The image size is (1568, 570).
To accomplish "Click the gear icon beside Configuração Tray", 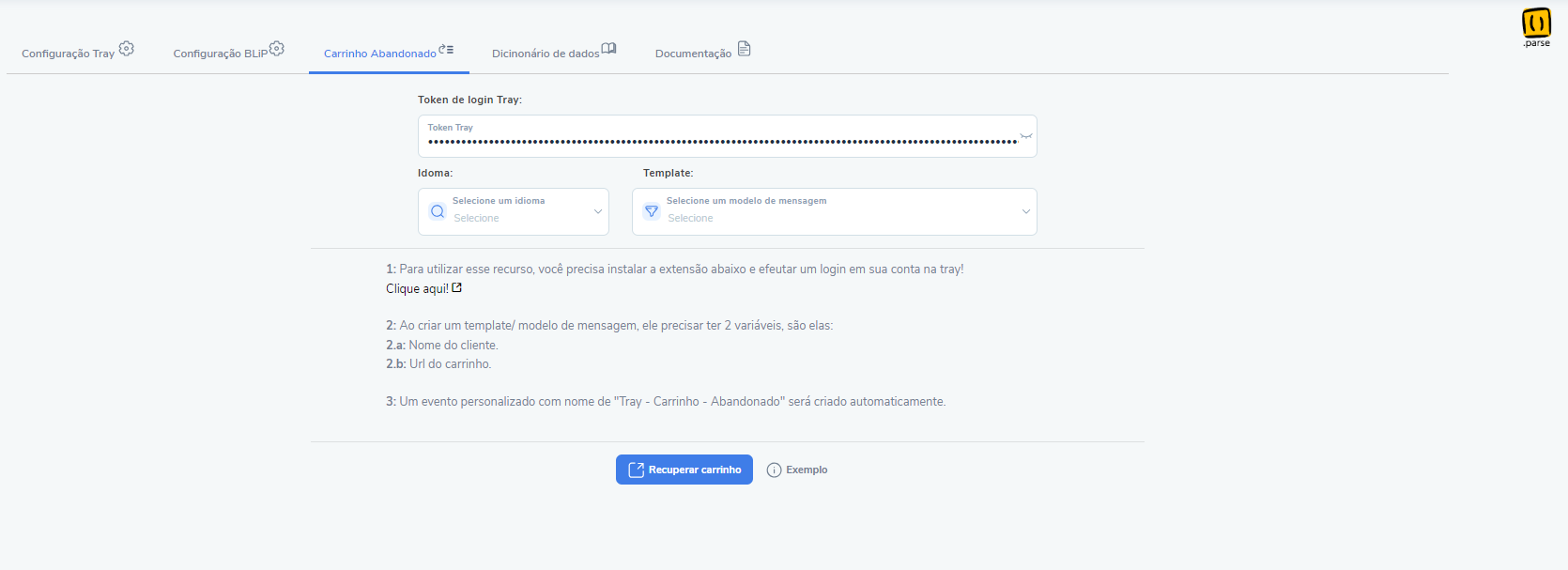I will click(x=127, y=48).
